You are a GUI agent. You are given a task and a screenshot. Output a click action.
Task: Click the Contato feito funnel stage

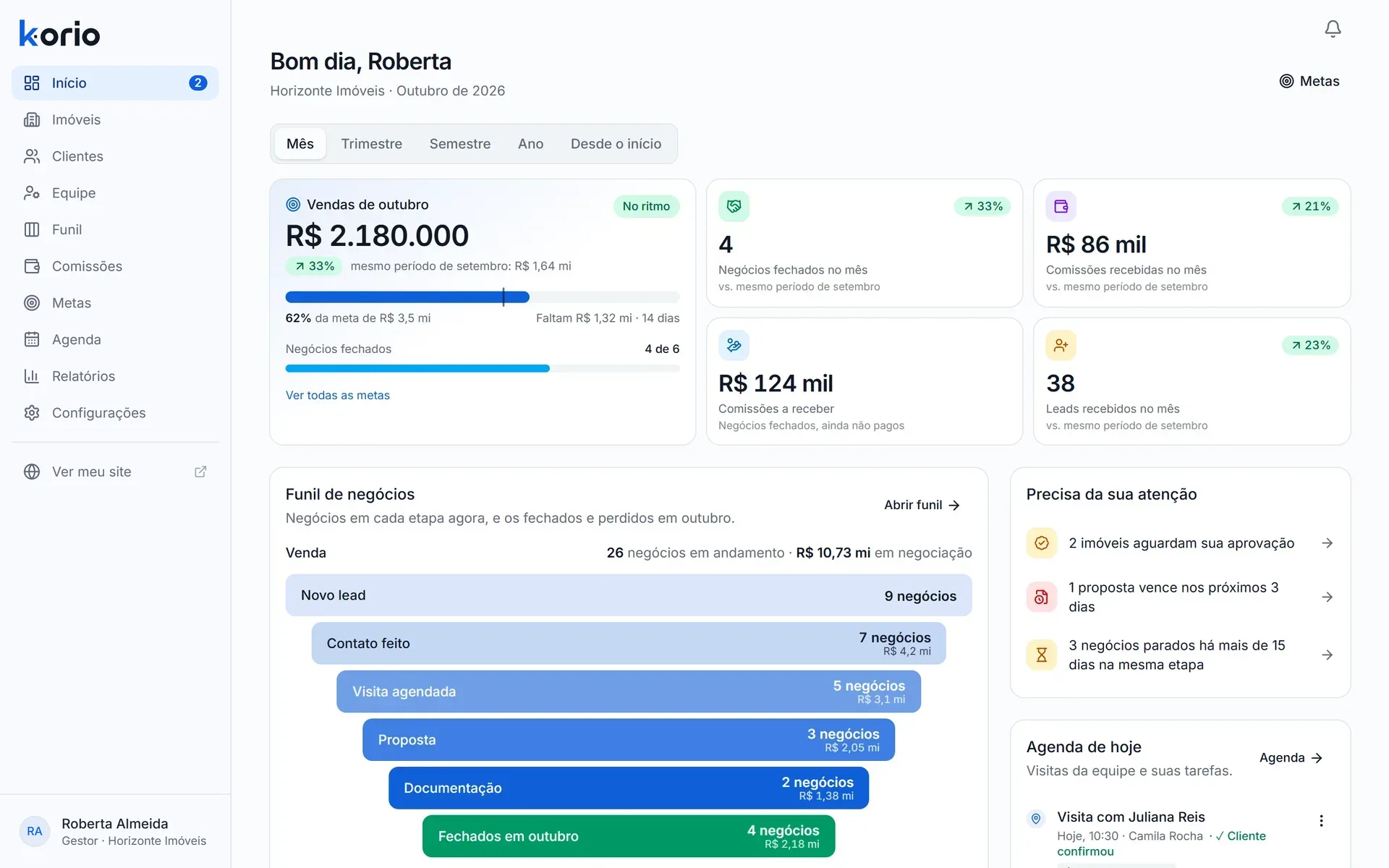(x=629, y=643)
